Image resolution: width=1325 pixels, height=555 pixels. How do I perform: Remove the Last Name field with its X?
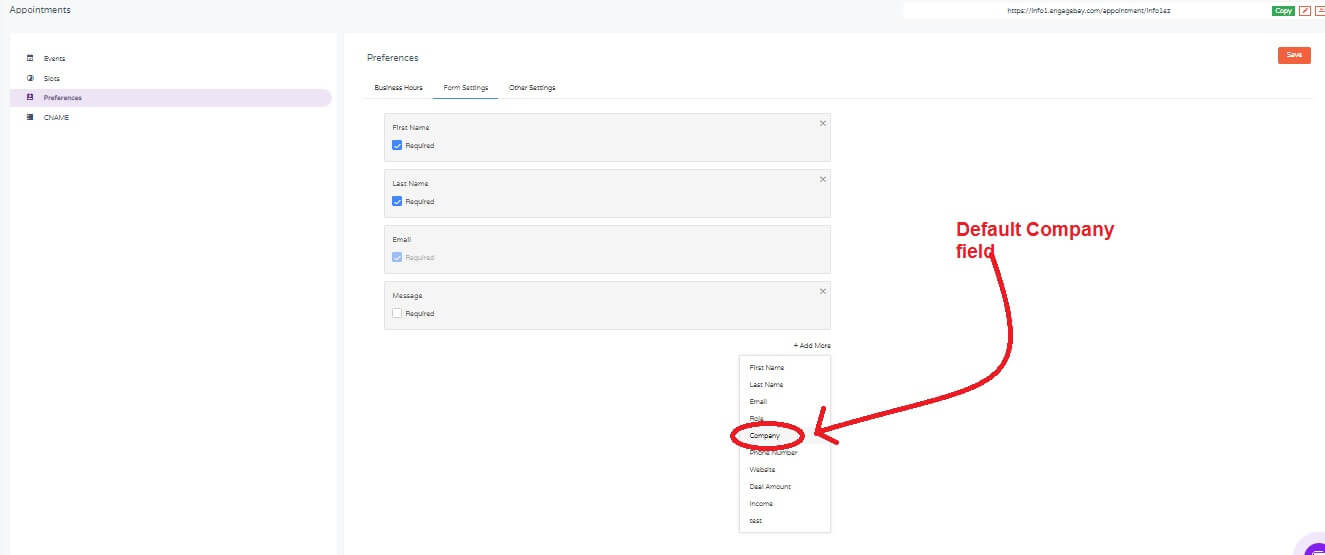pyautogui.click(x=823, y=179)
